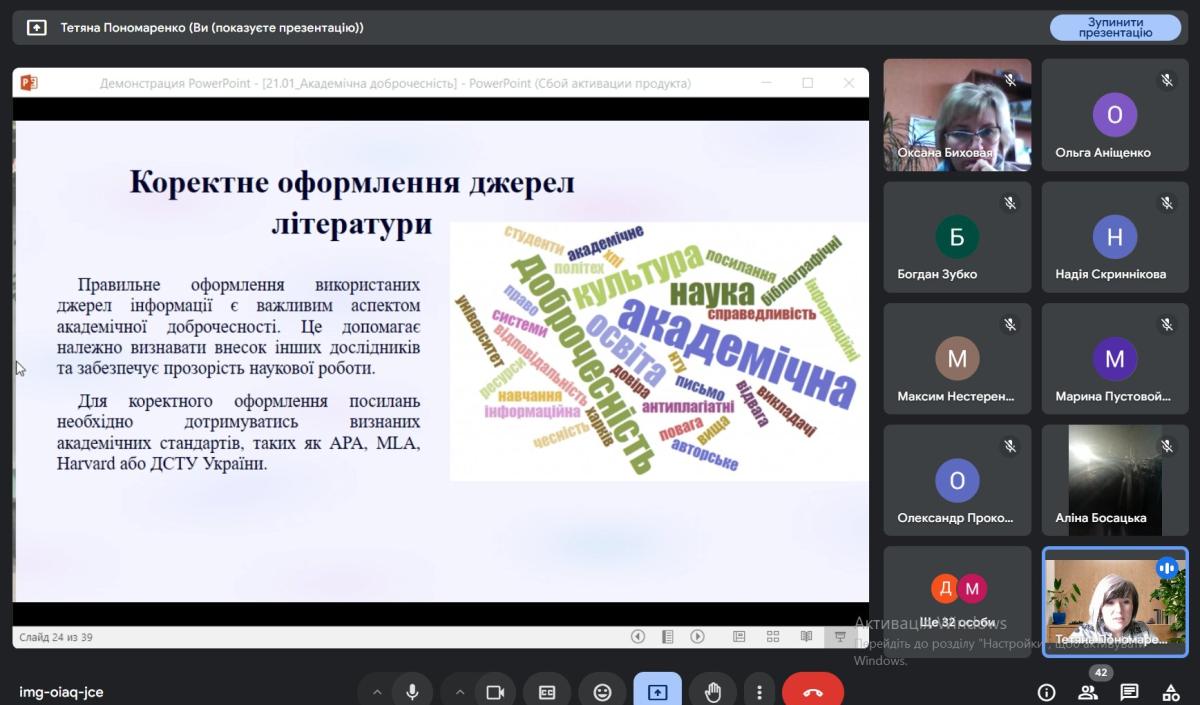
Task: Expand the camera video settings chevron
Action: (460, 691)
